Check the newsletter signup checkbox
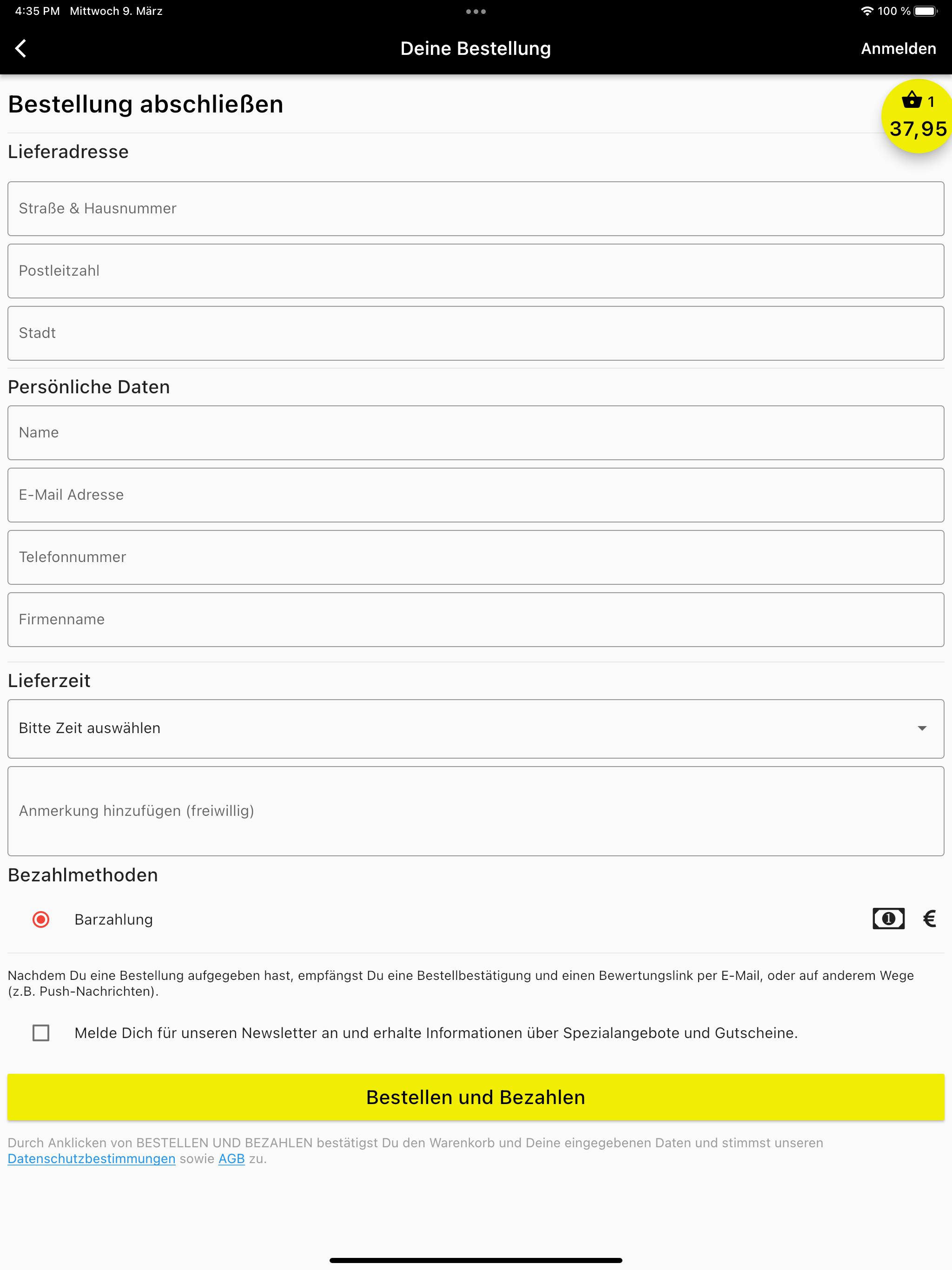The image size is (952, 1270). (41, 1032)
